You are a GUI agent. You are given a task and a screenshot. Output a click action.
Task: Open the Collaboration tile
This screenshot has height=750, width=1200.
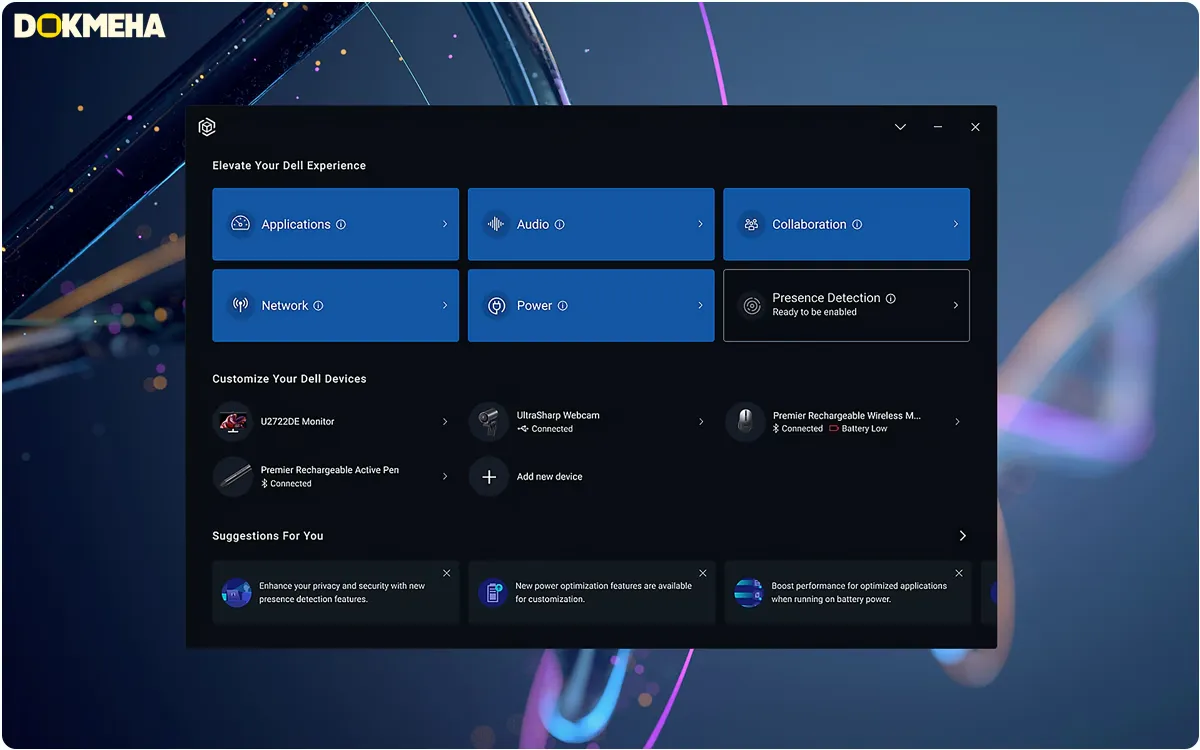pyautogui.click(x=846, y=224)
